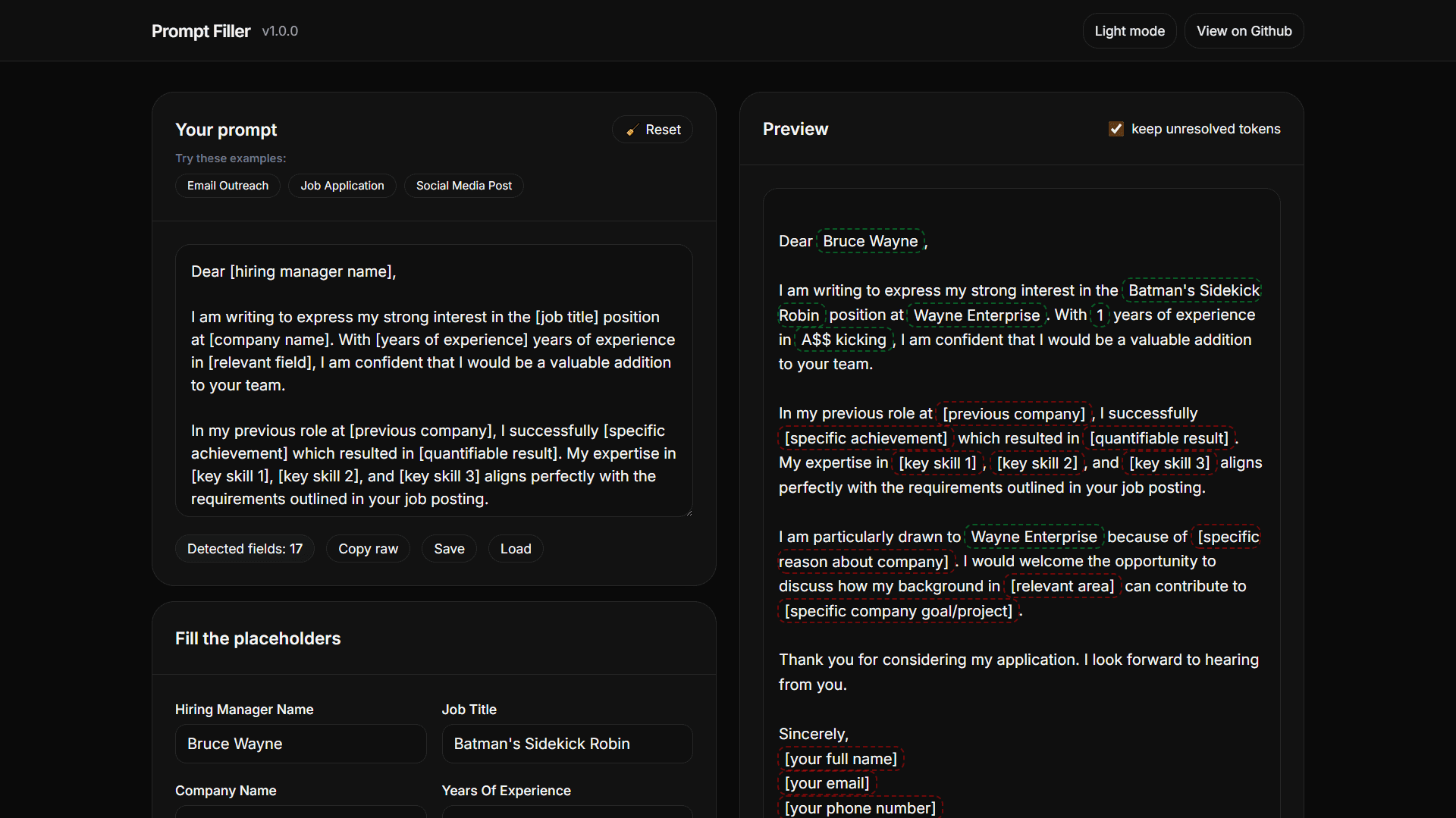Click the Try these examples label

pyautogui.click(x=231, y=158)
